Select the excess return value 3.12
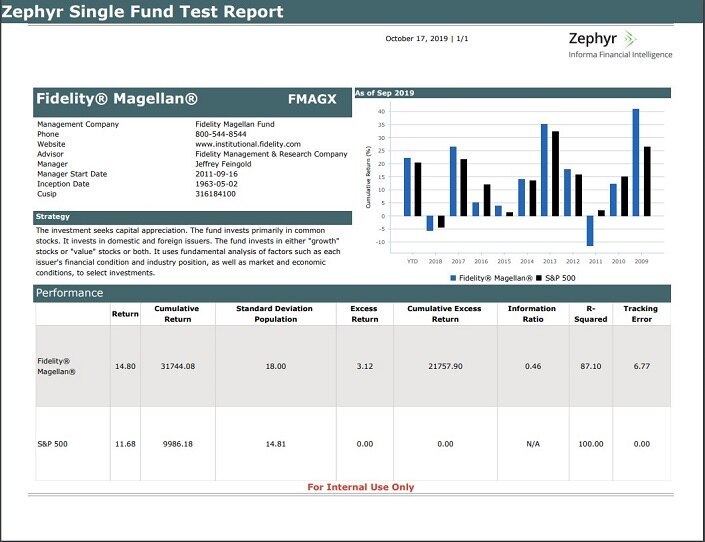Image resolution: width=705 pixels, height=542 pixels. tap(365, 366)
